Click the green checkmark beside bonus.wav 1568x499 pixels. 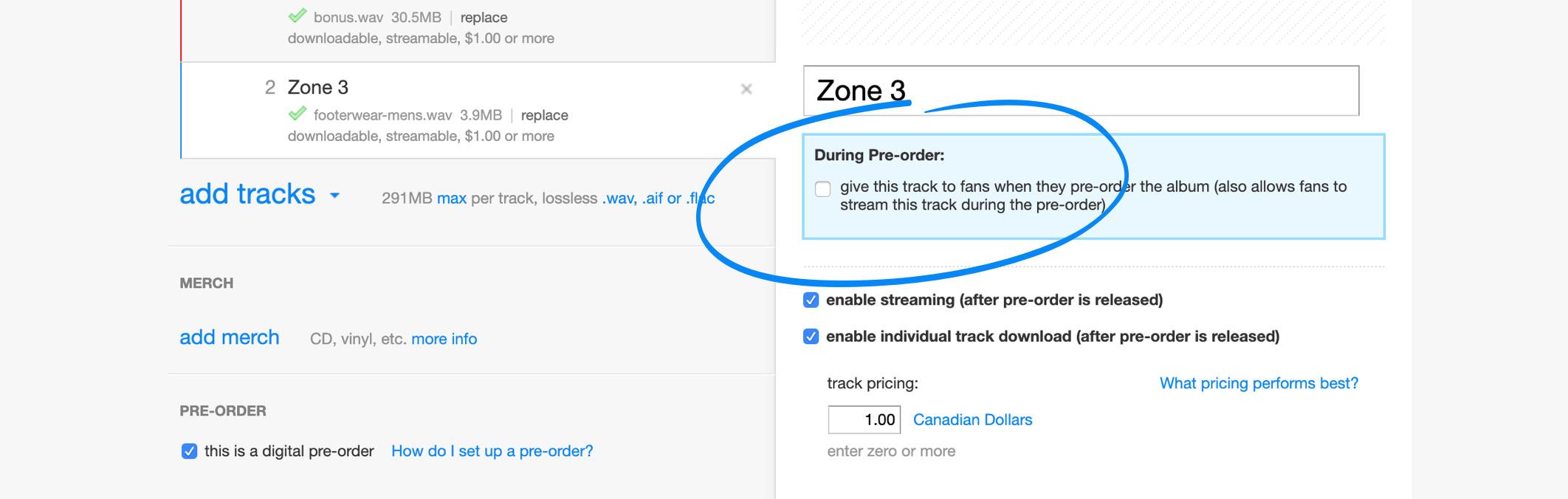(298, 16)
